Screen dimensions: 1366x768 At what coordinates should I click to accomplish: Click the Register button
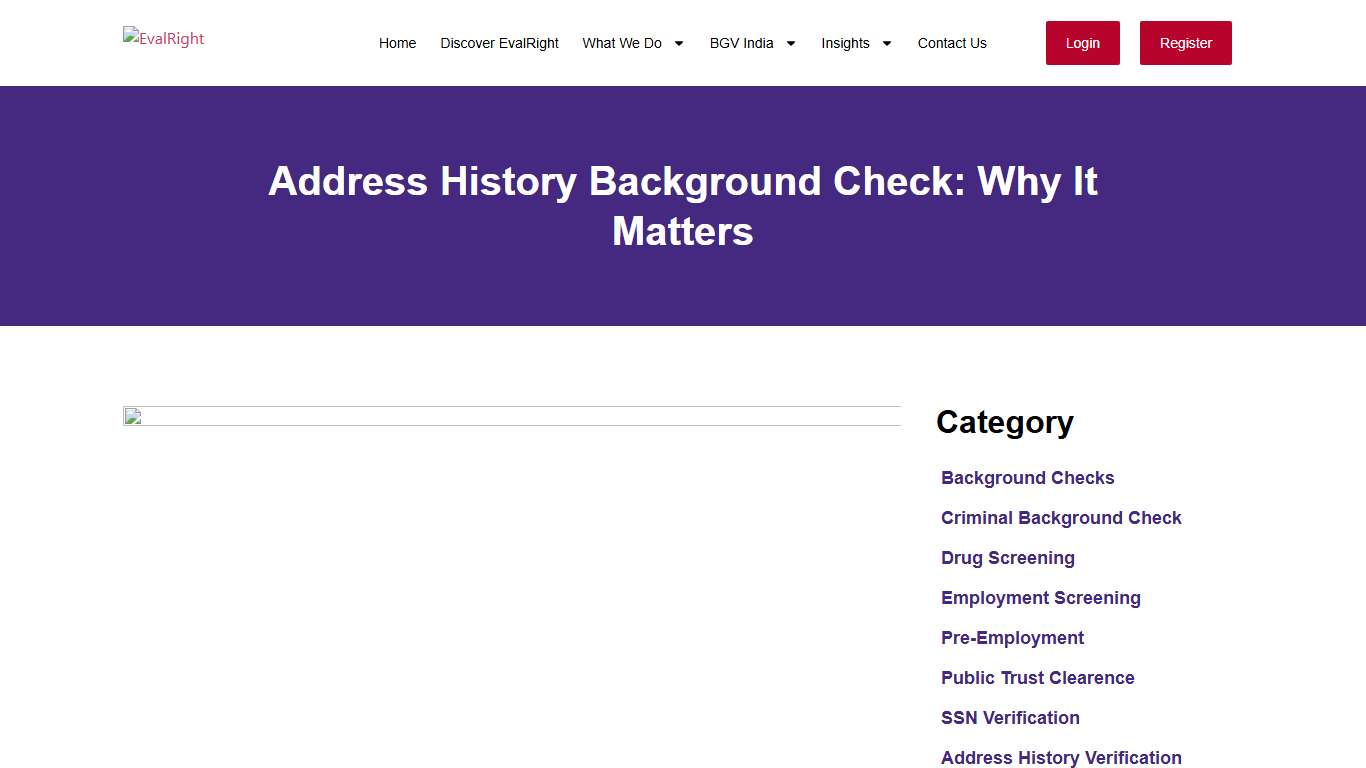[x=1185, y=43]
